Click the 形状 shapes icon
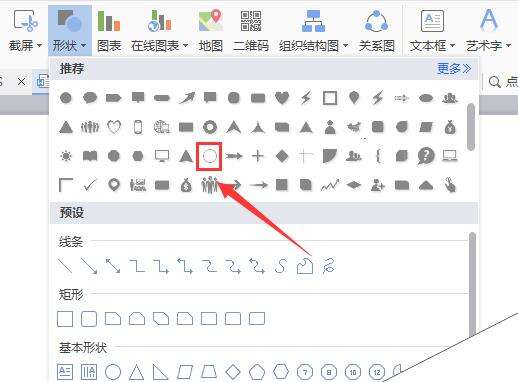This screenshot has height=382, width=518. point(69,22)
